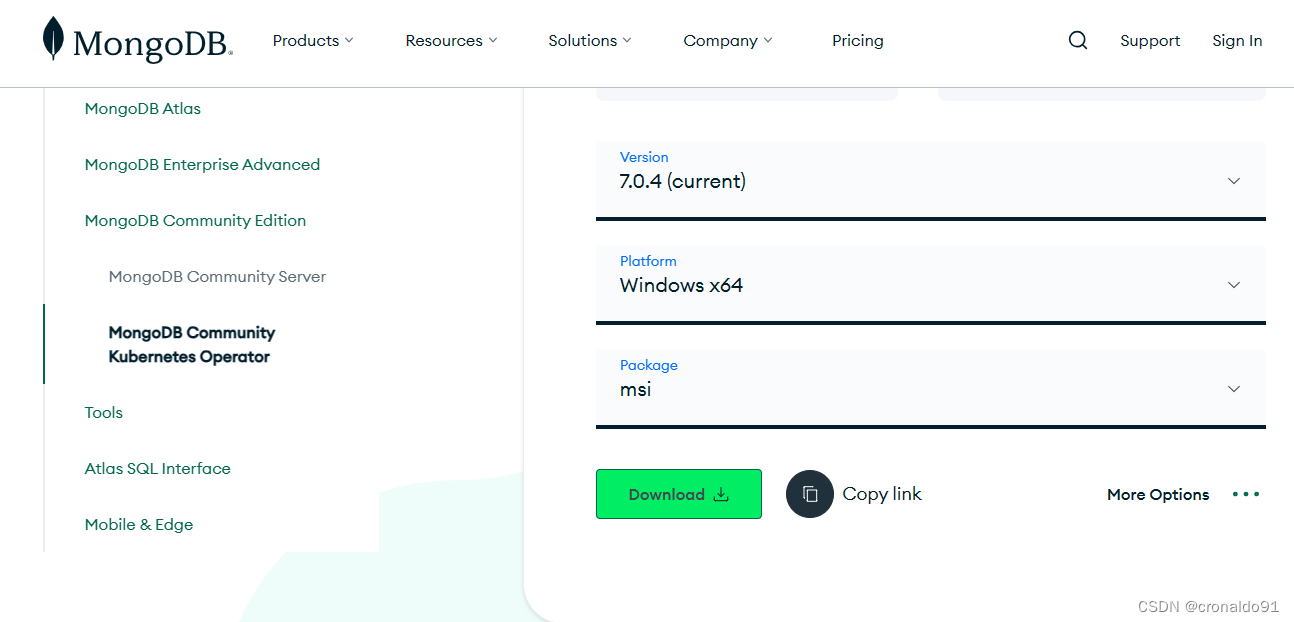Viewport: 1294px width, 622px height.
Task: Select MongoDB Community Edition in sidebar
Action: [195, 220]
